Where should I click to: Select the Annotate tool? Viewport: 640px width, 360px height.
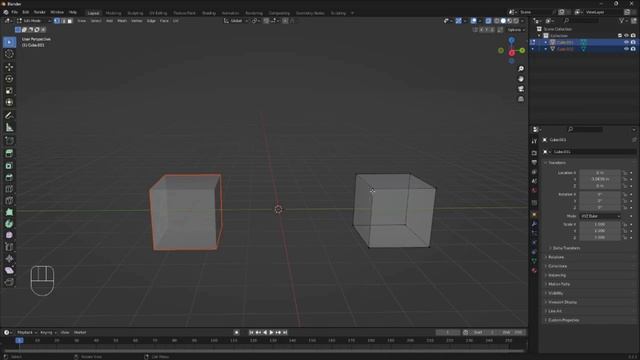pos(9,116)
